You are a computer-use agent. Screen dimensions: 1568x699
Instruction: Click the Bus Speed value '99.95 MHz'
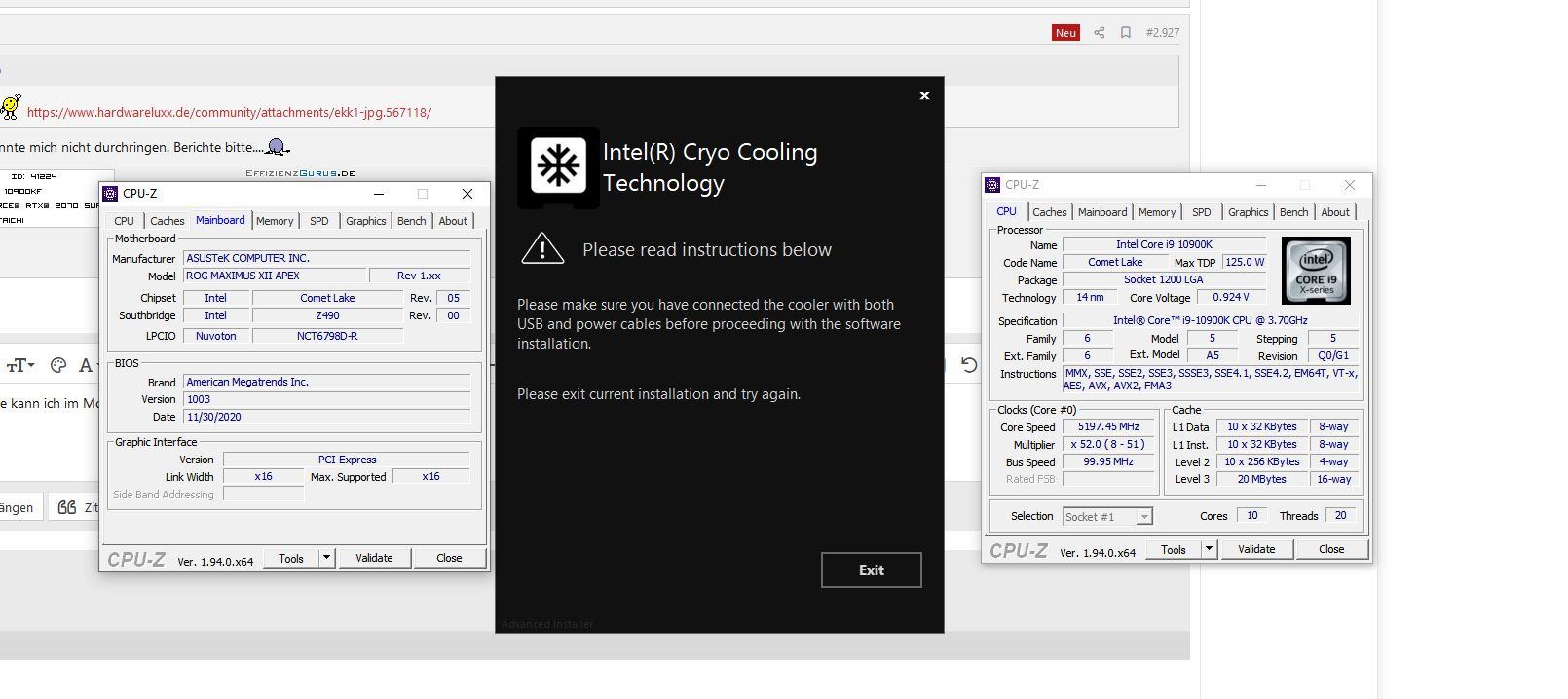point(1108,461)
